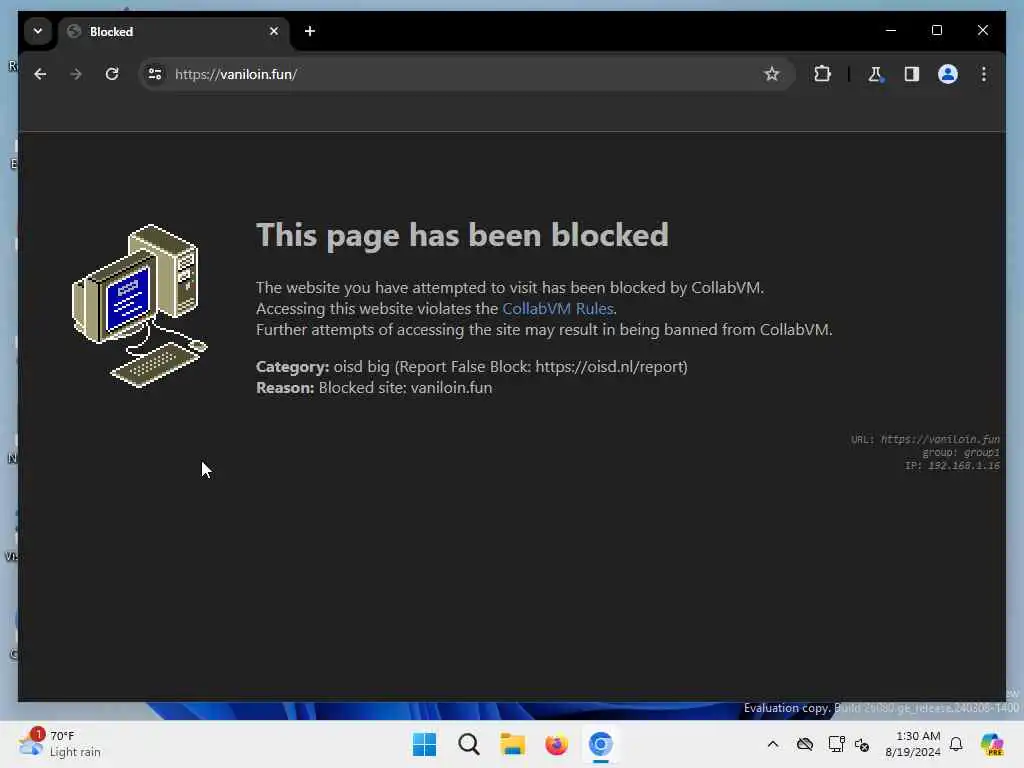Close the Blocked tab
This screenshot has height=768, width=1024.
274,31
